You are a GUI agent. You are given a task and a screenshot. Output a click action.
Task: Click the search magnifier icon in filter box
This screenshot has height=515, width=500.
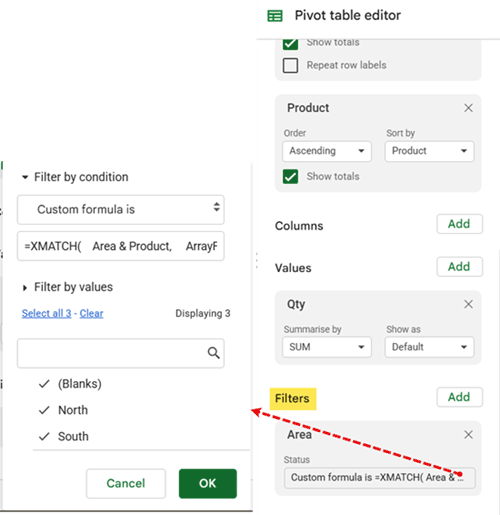pyautogui.click(x=213, y=353)
